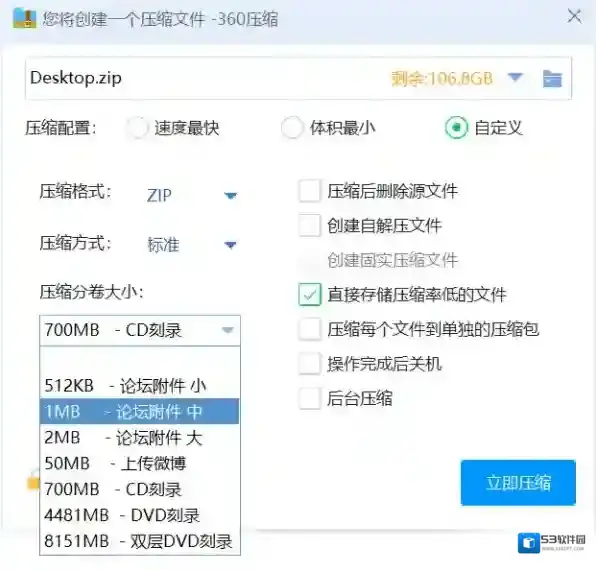Viewport: 596px width, 570px height.
Task: Click the Desktop.zip filename field
Action: [x=205, y=78]
